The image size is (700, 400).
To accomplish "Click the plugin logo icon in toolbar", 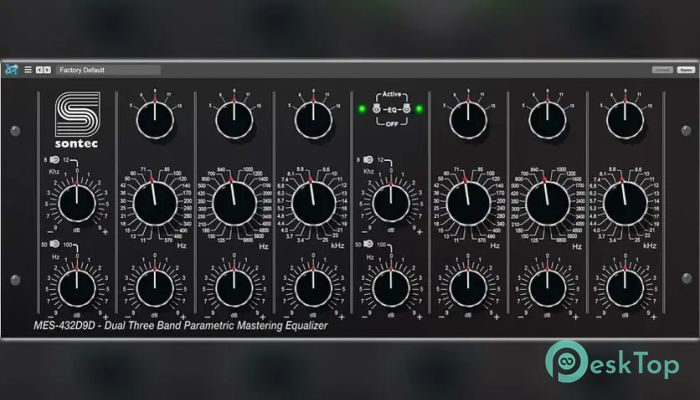I will [x=11, y=70].
